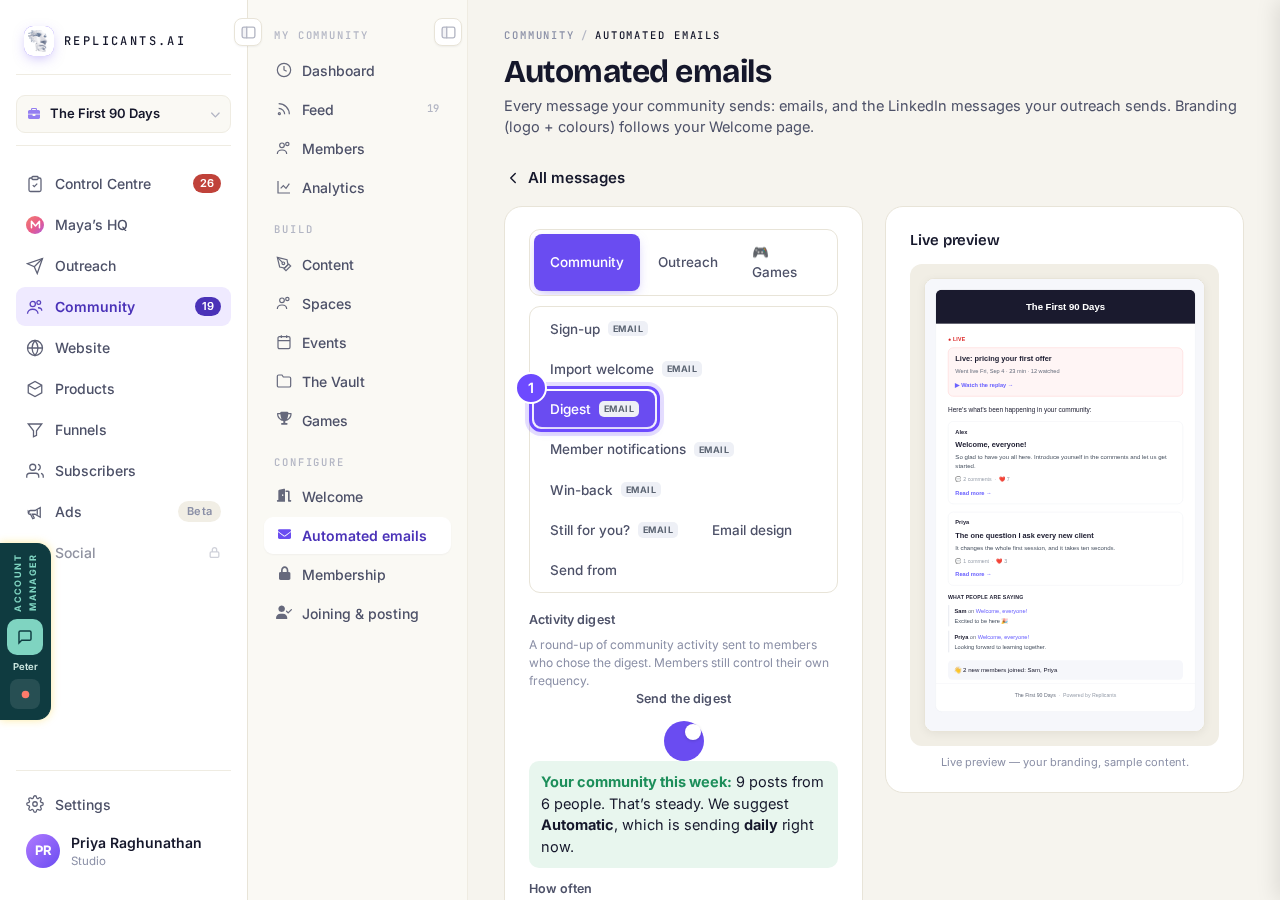Open the Email design section
1280x900 pixels.
(752, 530)
